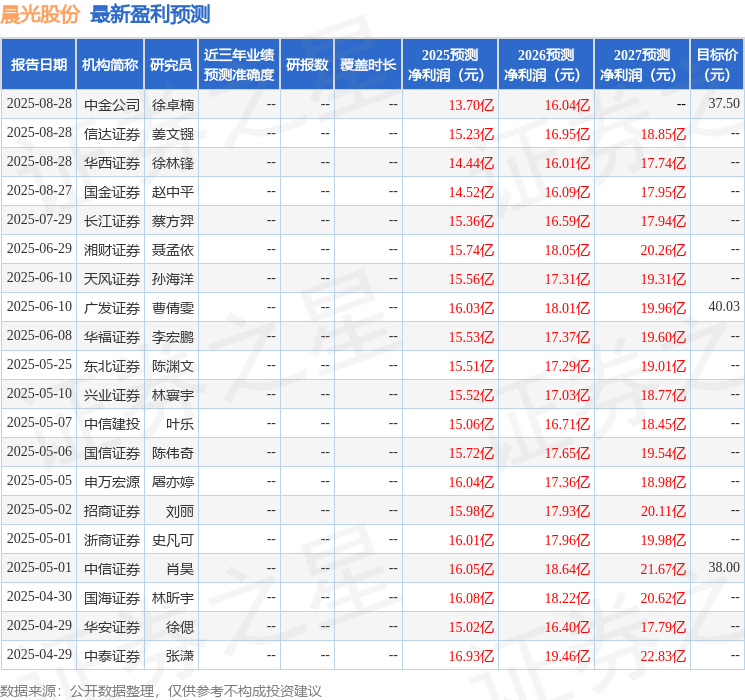
Task: Click the 14.44亿 forecast value
Action: coord(471,163)
